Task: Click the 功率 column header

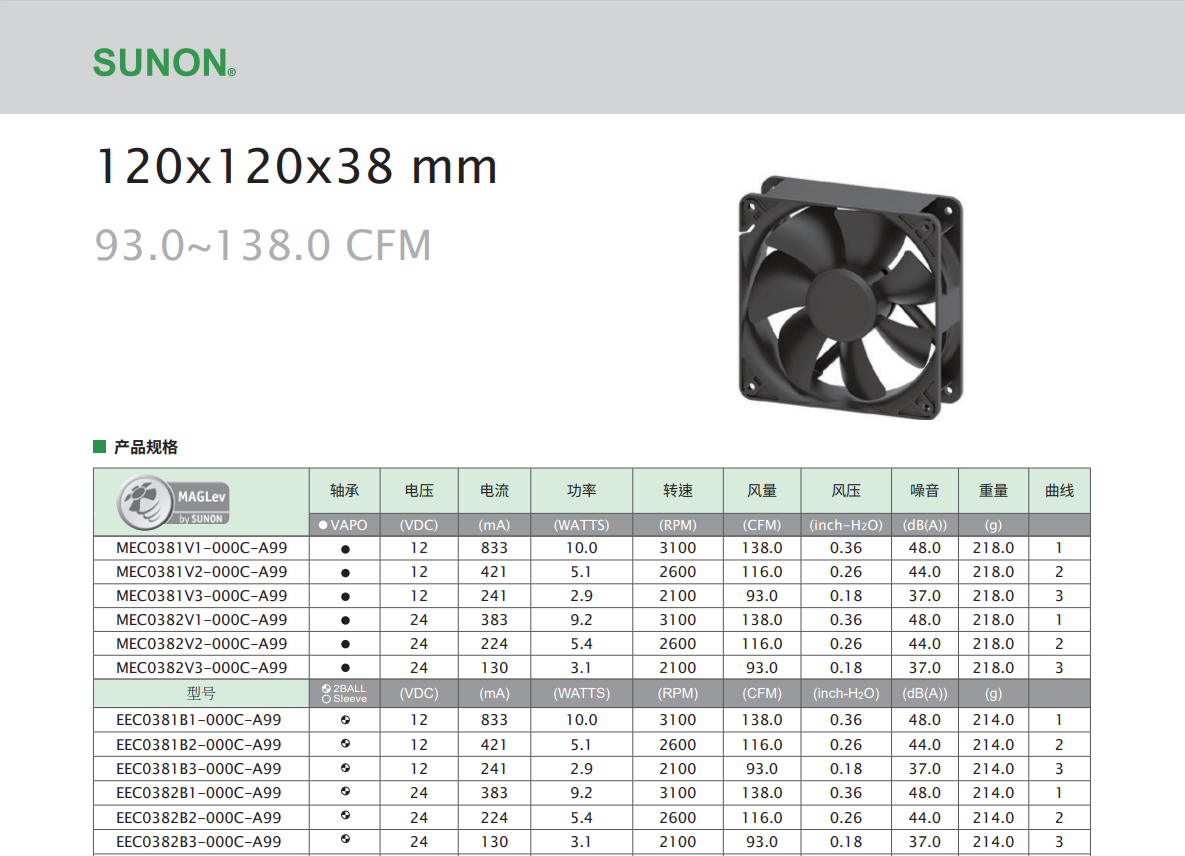Action: pos(581,491)
